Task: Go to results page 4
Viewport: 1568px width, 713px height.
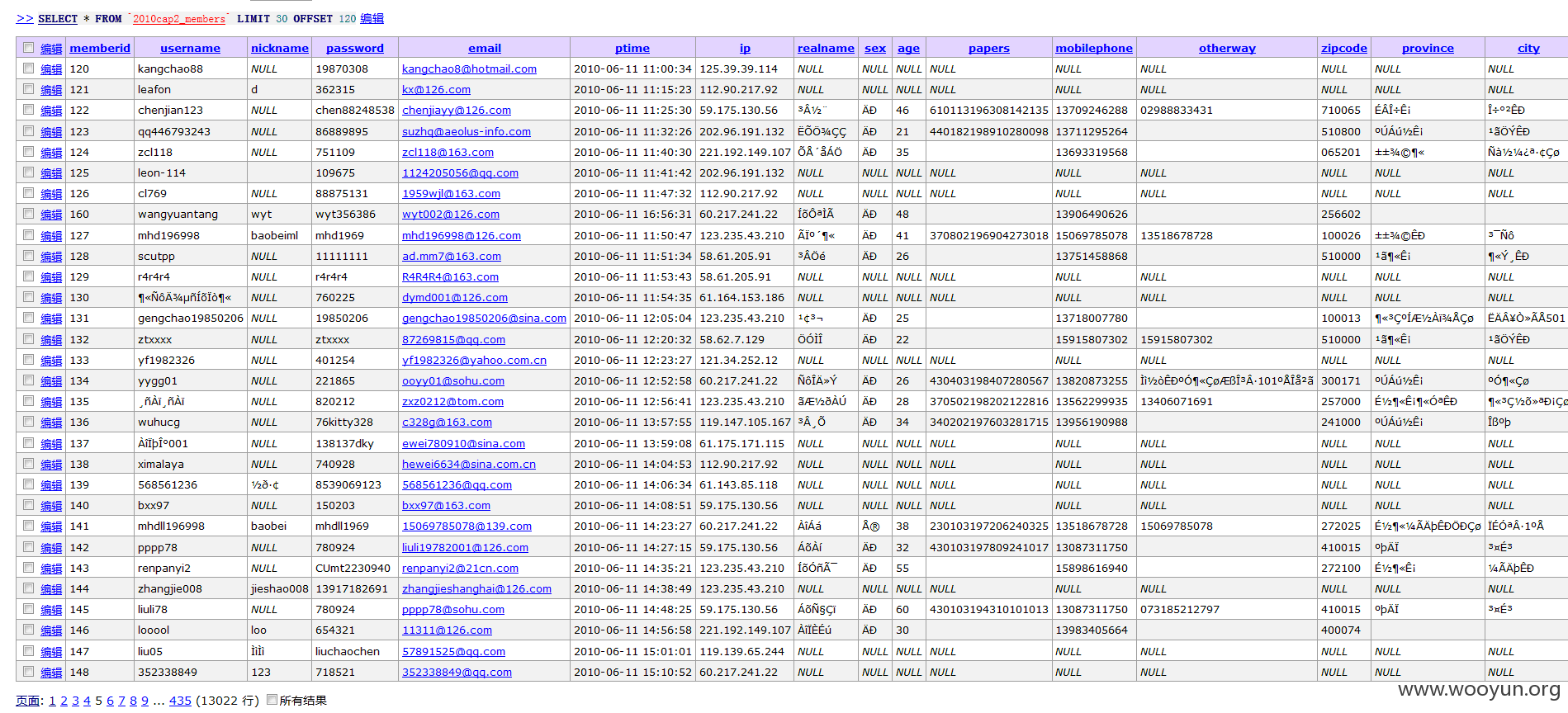Action: coord(87,701)
